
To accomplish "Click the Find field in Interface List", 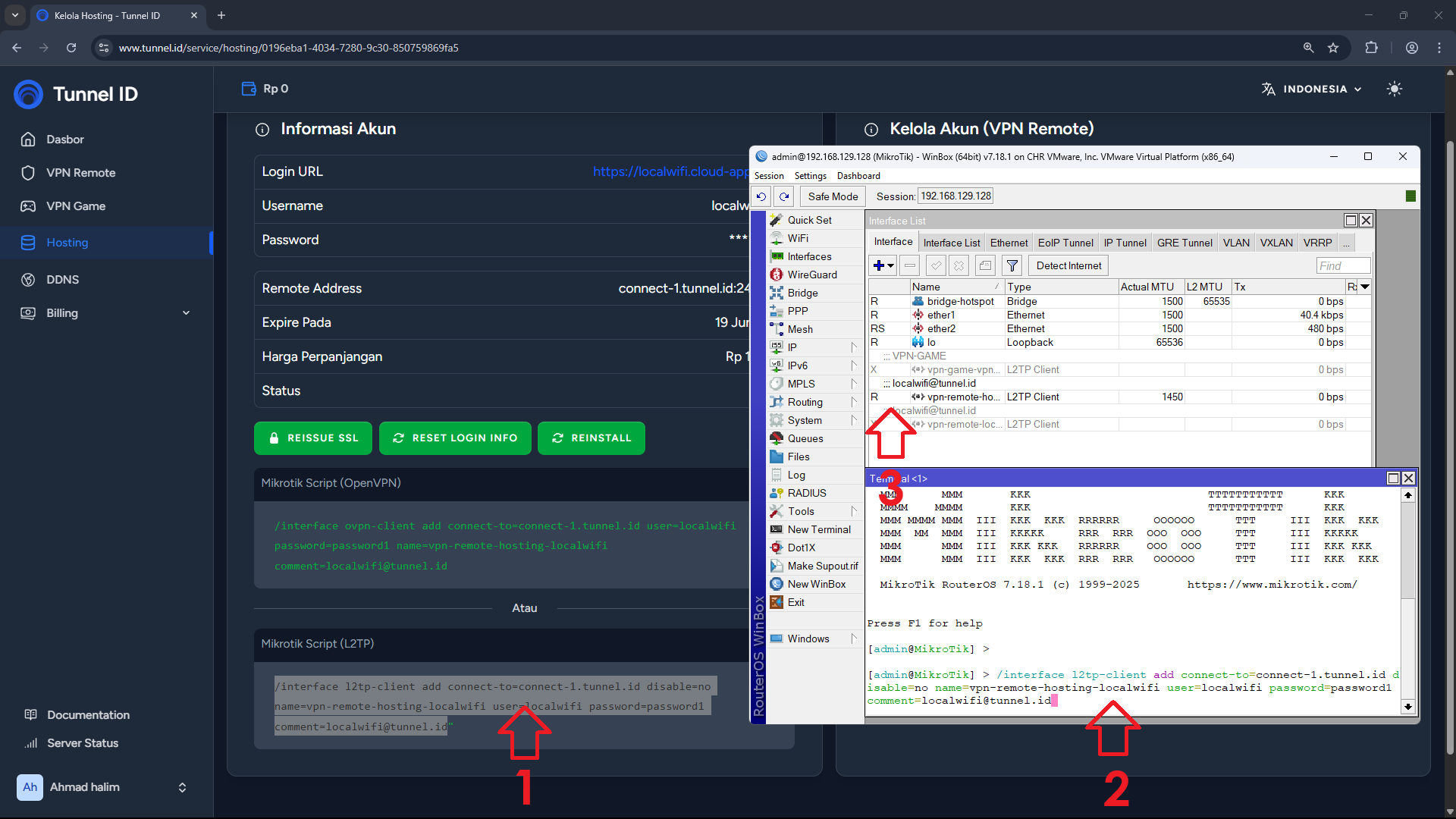I will point(1342,265).
